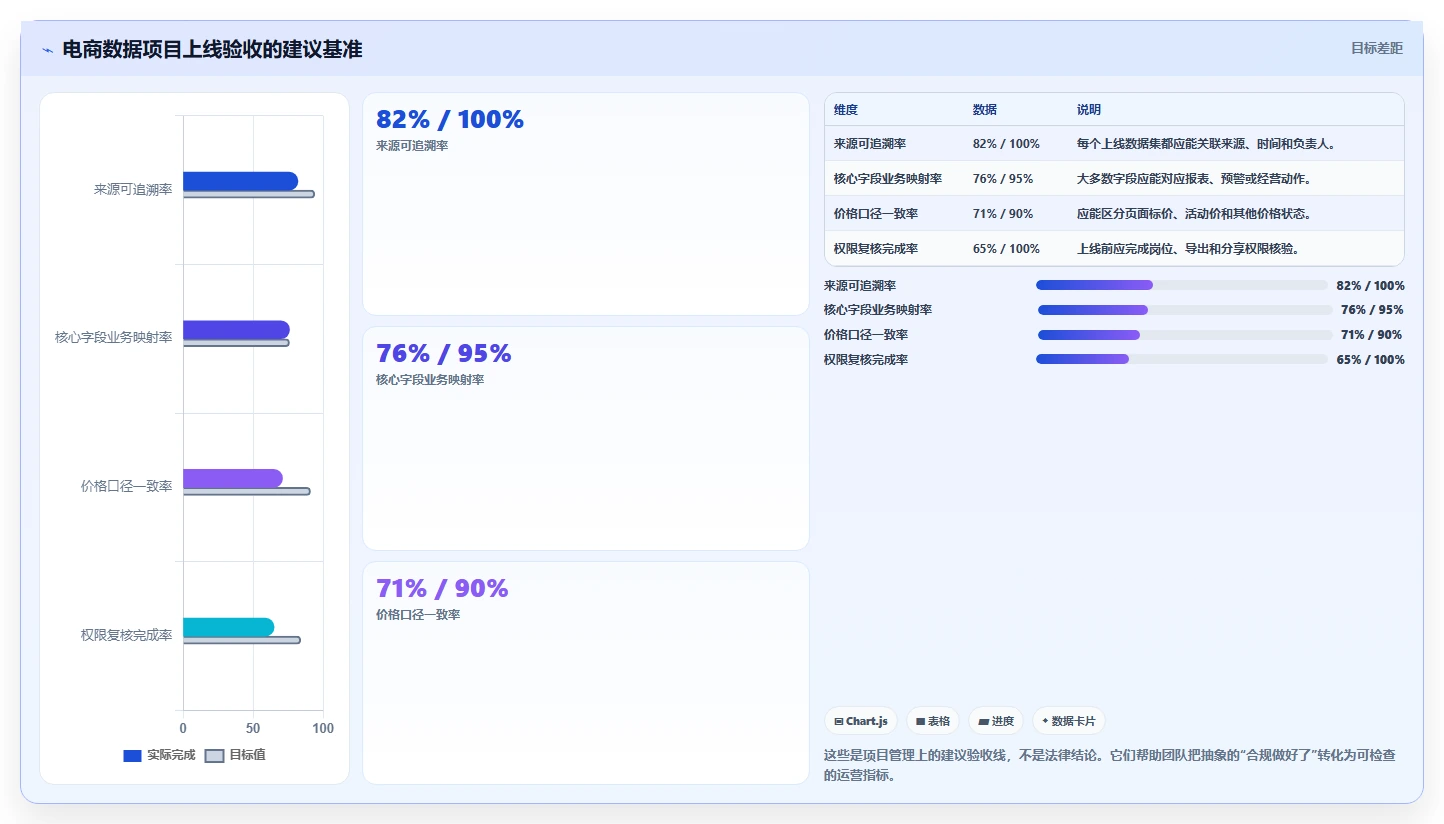Click the 说明 column header
This screenshot has width=1444, height=824.
point(1089,110)
